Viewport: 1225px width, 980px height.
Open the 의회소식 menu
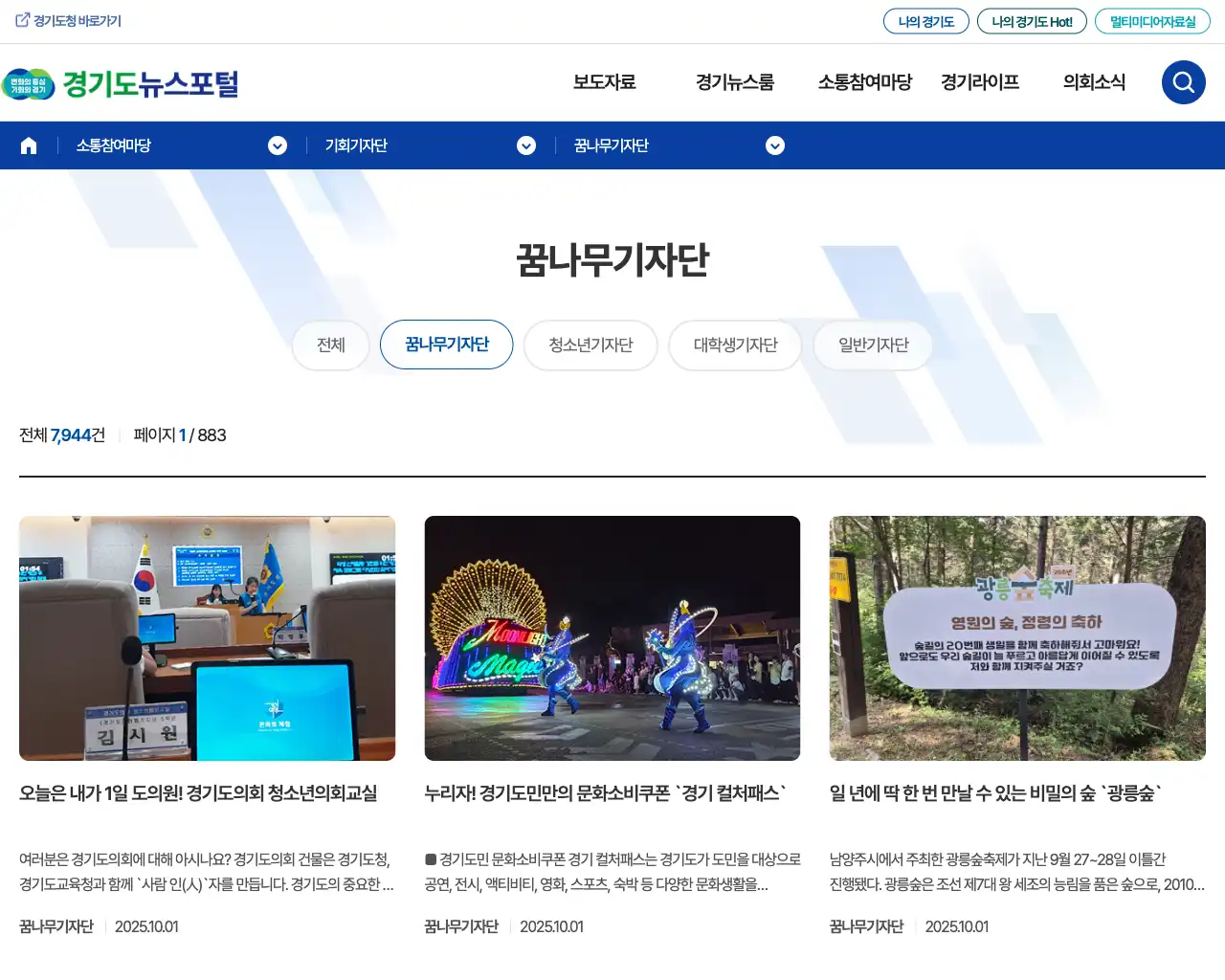pyautogui.click(x=1095, y=82)
